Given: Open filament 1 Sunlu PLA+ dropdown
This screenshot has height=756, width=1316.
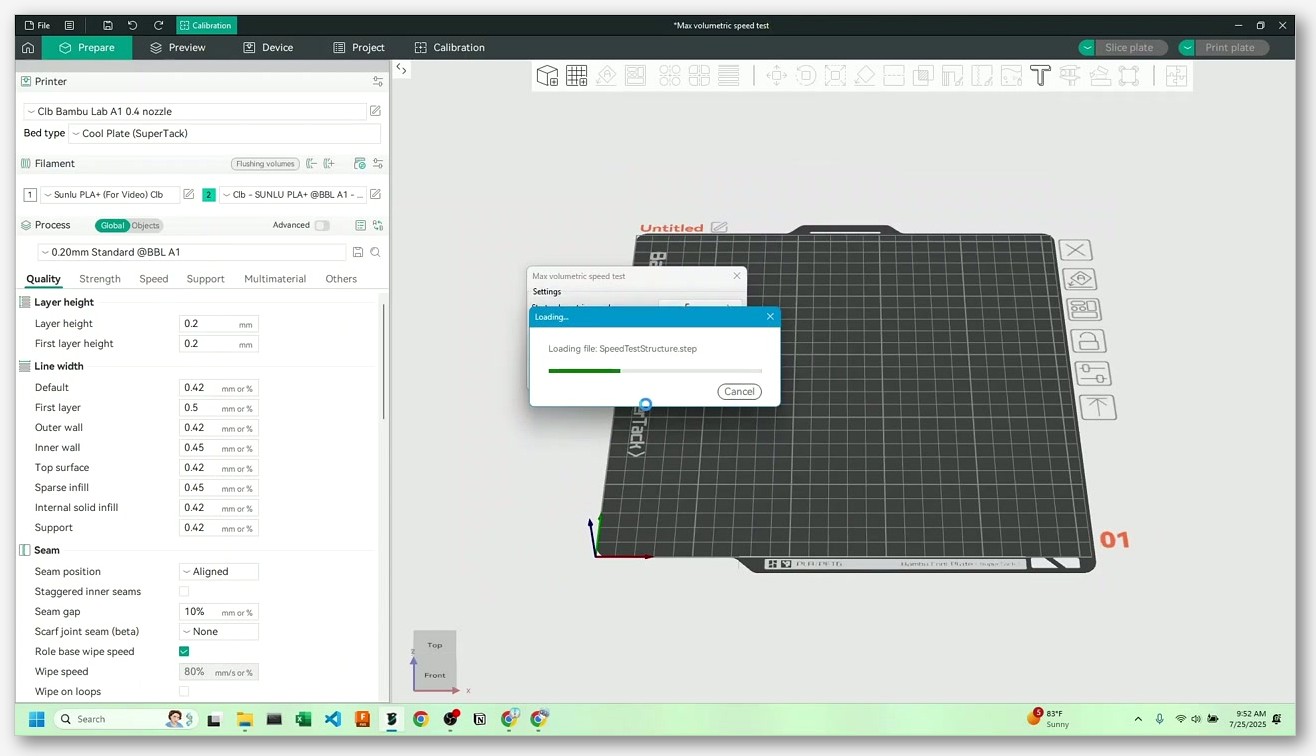Looking at the screenshot, I should [x=110, y=194].
